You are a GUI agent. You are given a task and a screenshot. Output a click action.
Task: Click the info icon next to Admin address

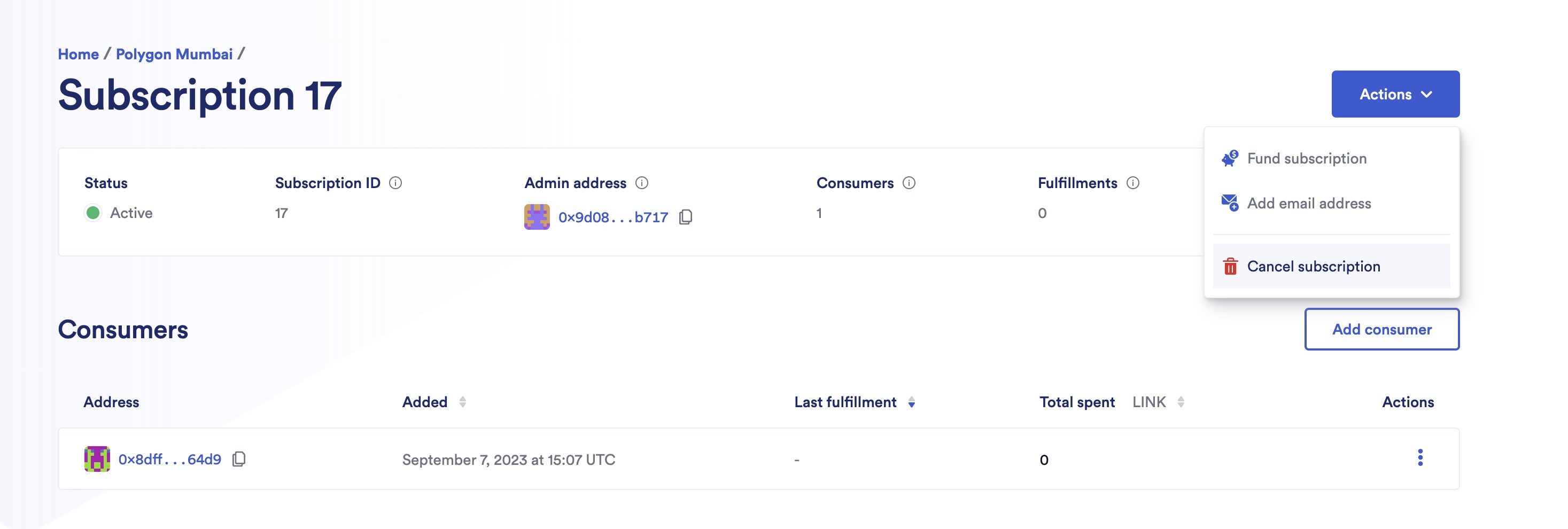642,182
